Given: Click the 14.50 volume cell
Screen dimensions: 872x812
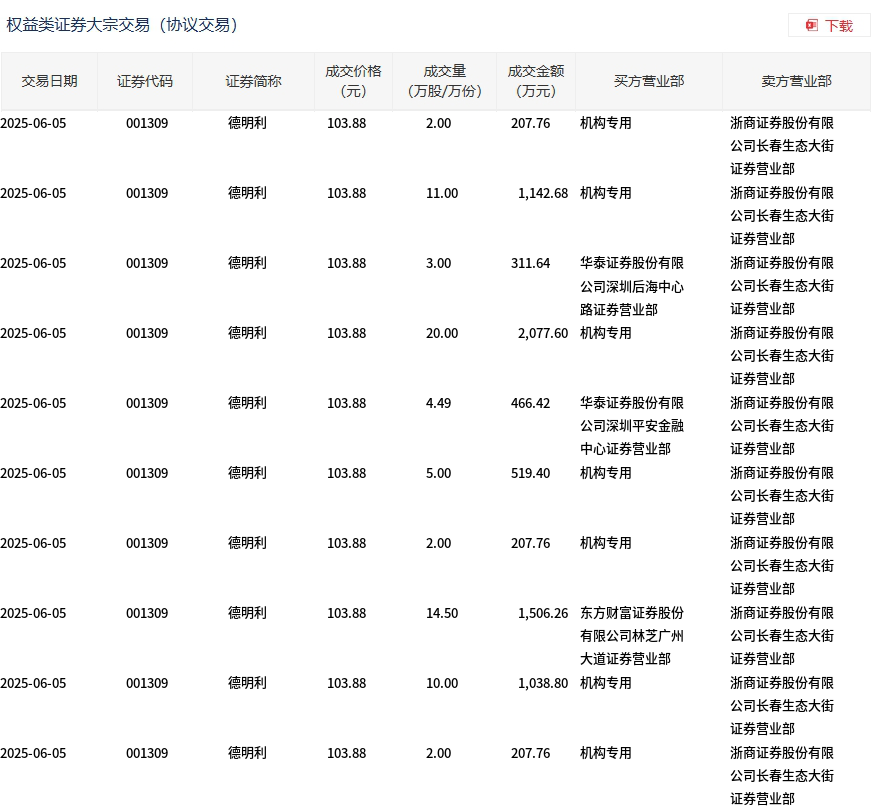Looking at the screenshot, I should pos(442,613).
